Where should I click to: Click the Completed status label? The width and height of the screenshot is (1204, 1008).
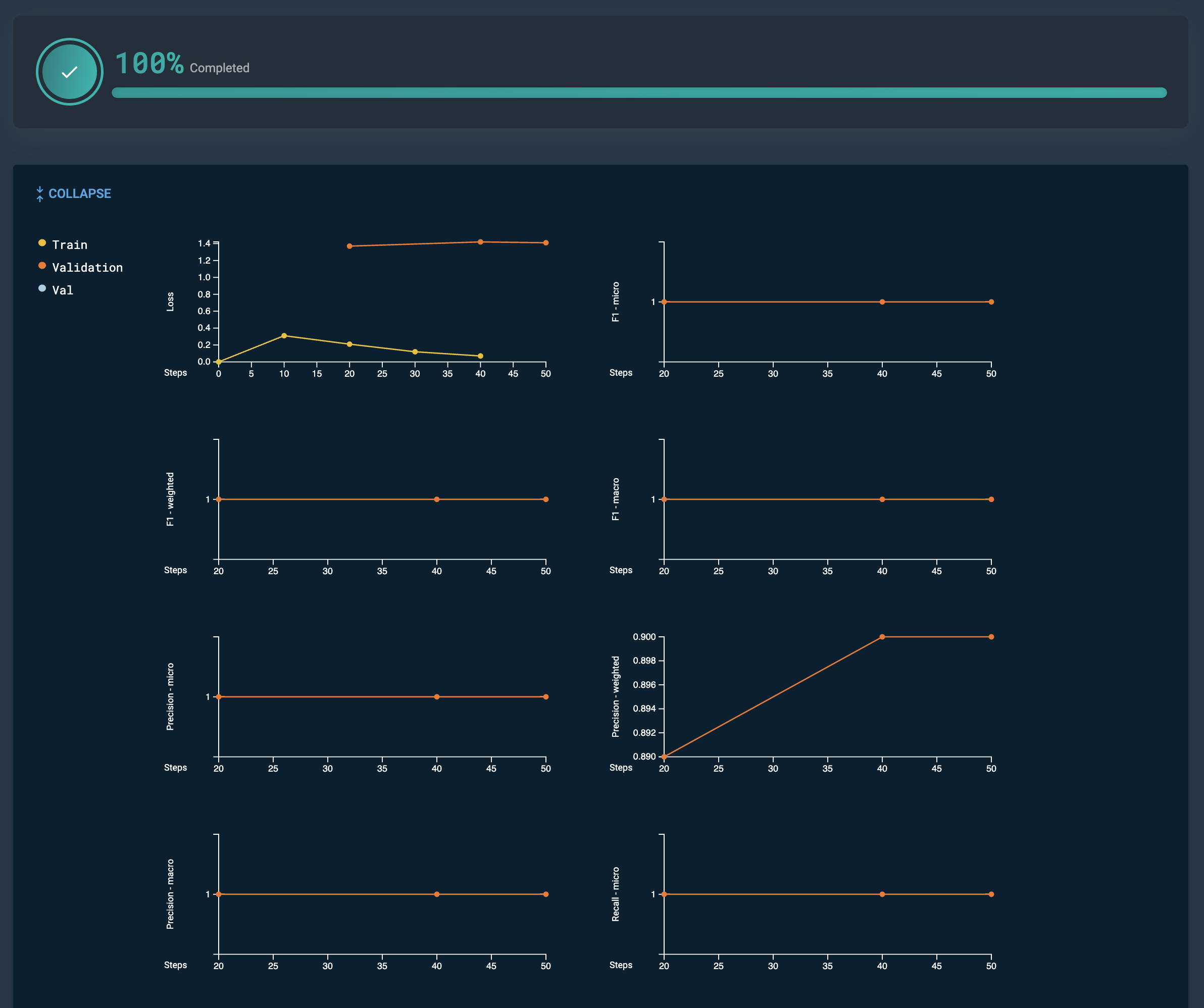tap(220, 68)
